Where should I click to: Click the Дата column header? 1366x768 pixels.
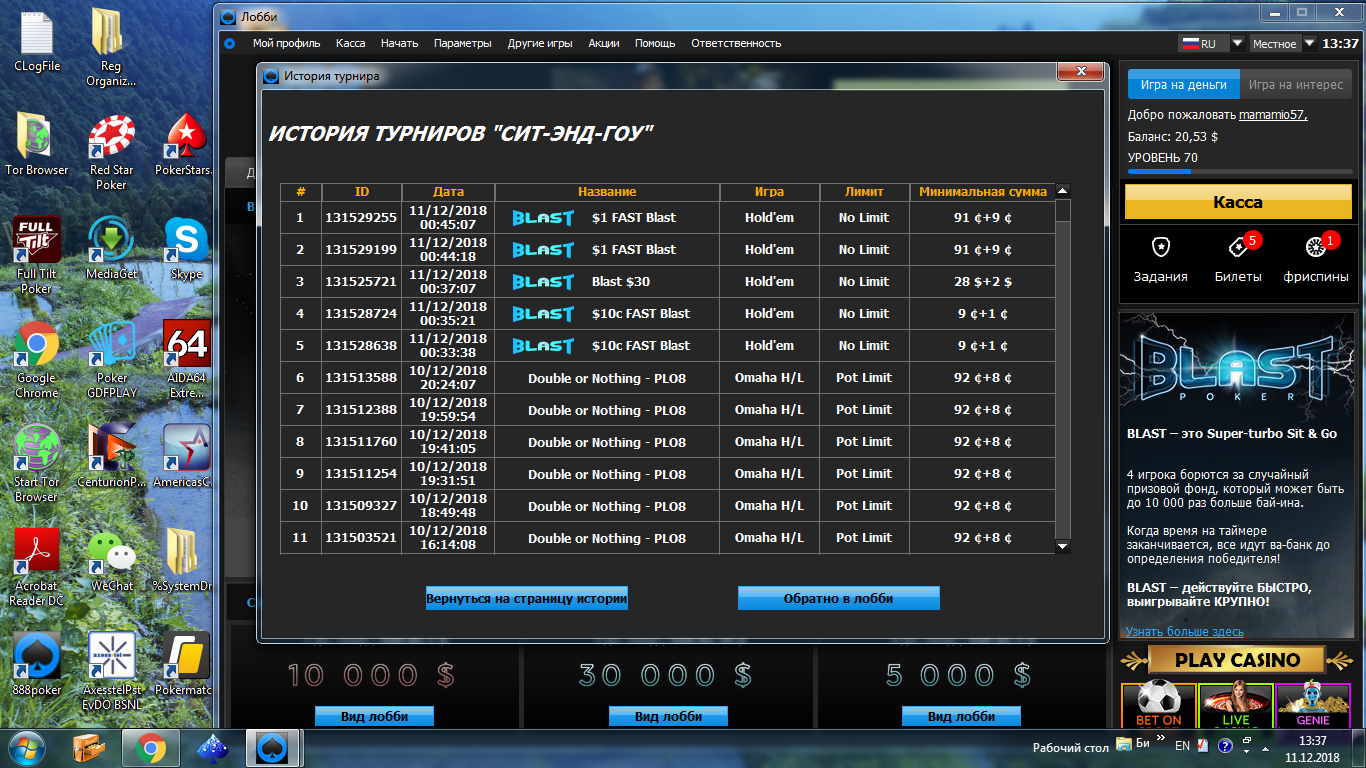pyautogui.click(x=448, y=192)
